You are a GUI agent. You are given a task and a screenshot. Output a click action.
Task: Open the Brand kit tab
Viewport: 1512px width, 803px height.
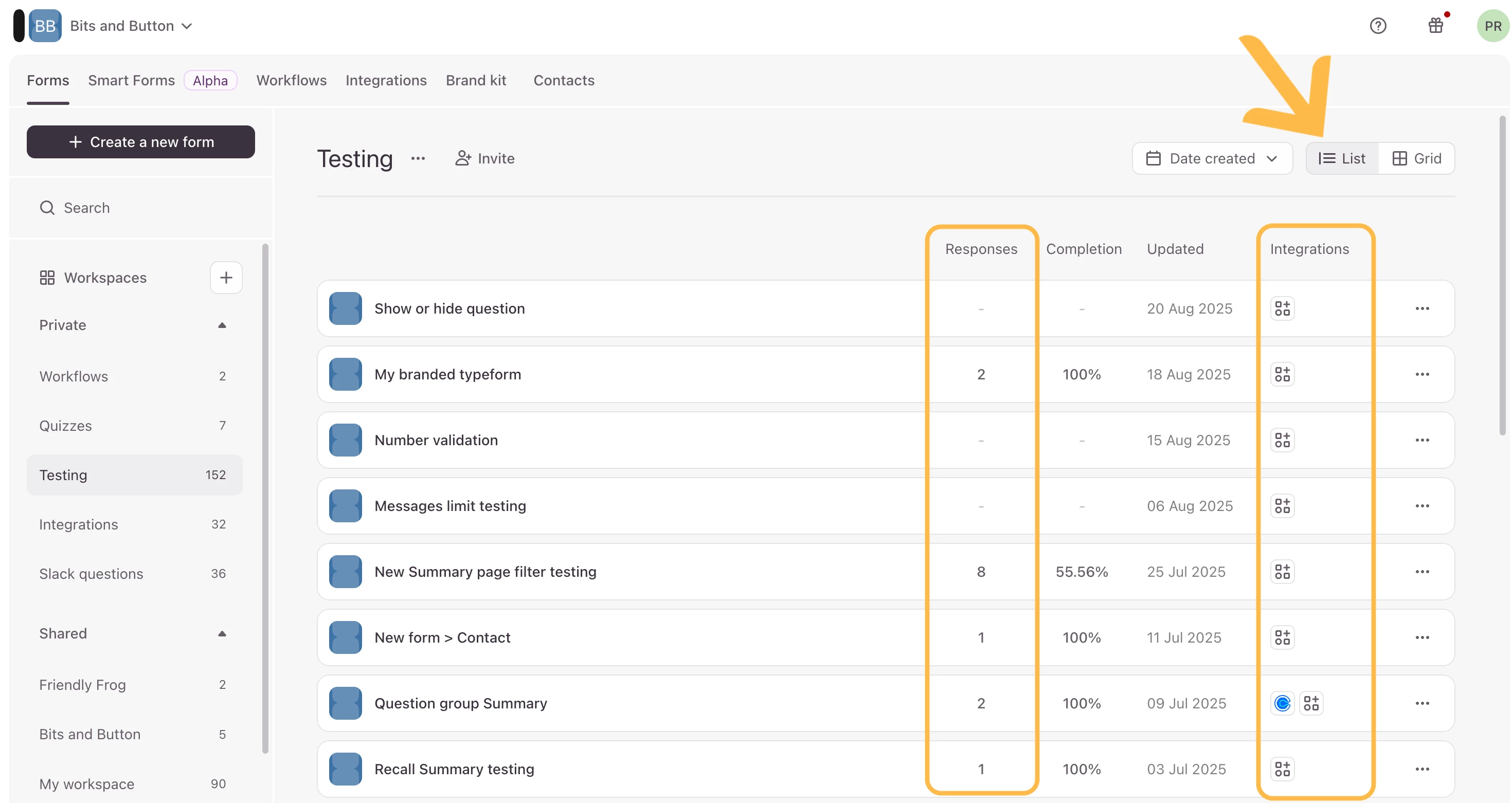tap(475, 80)
